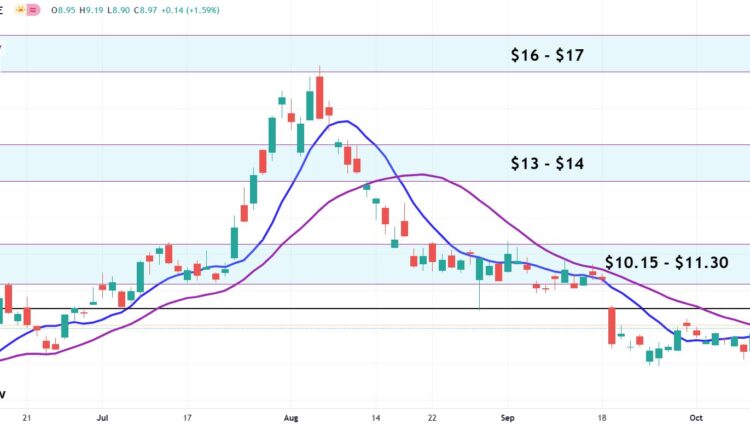Select the $13 - $14 zone label
The width and height of the screenshot is (750, 430).
pos(547,162)
